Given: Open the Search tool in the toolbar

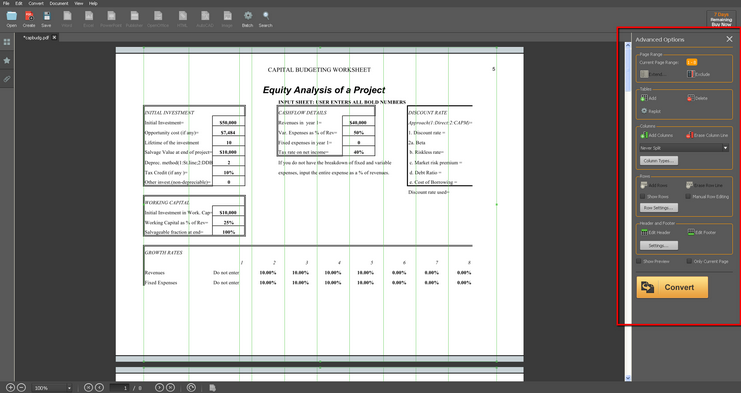Looking at the screenshot, I should [x=266, y=19].
